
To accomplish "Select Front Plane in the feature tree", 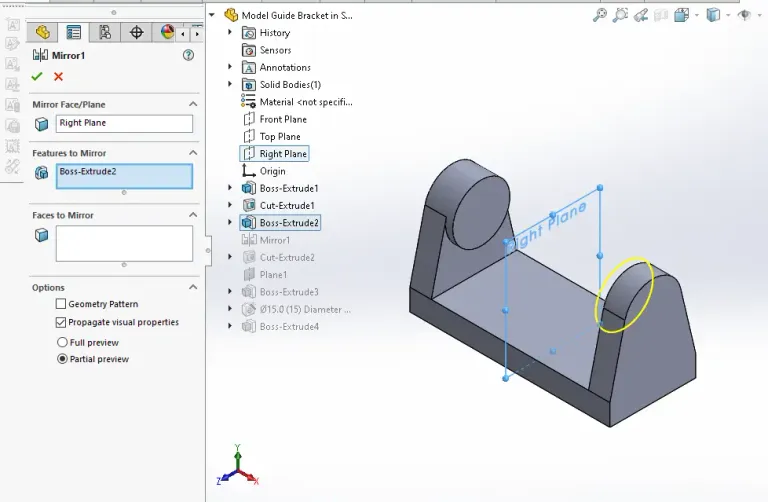I will pyautogui.click(x=282, y=119).
